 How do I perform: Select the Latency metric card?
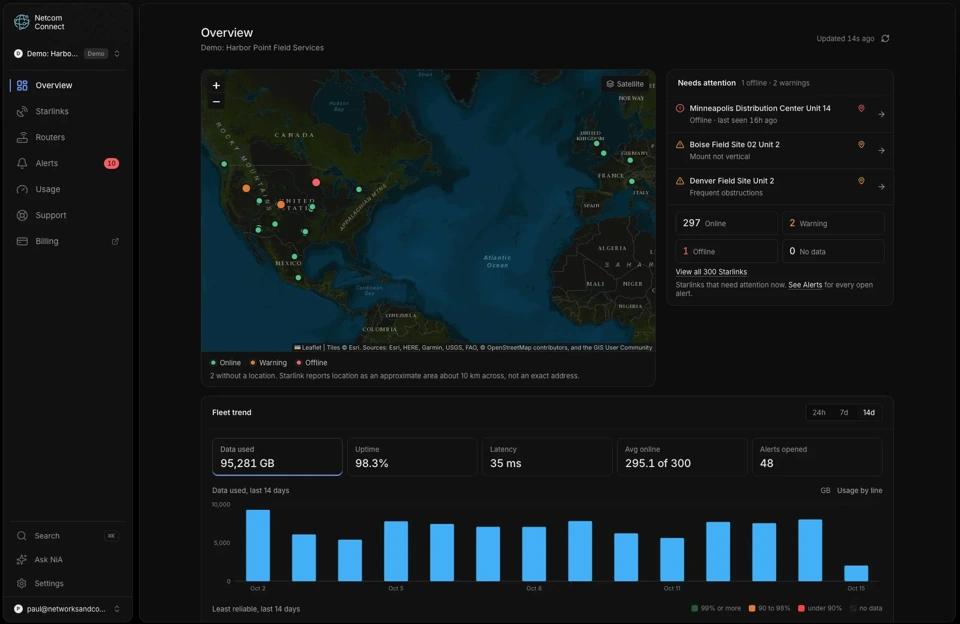pyautogui.click(x=547, y=457)
